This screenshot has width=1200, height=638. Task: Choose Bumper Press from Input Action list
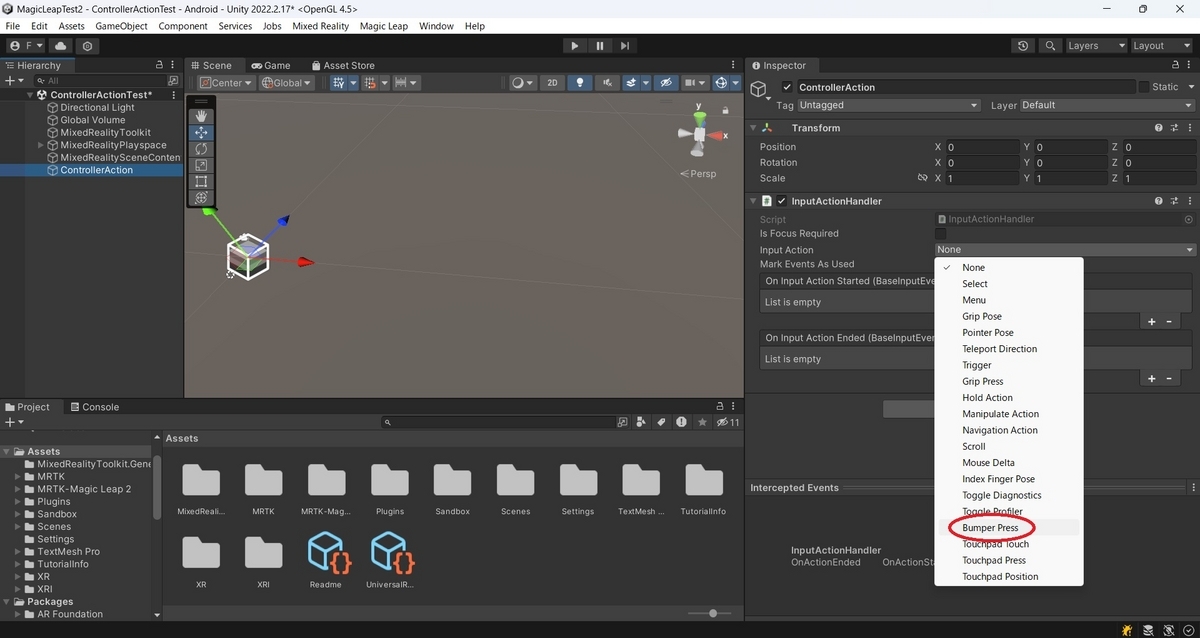[990, 527]
